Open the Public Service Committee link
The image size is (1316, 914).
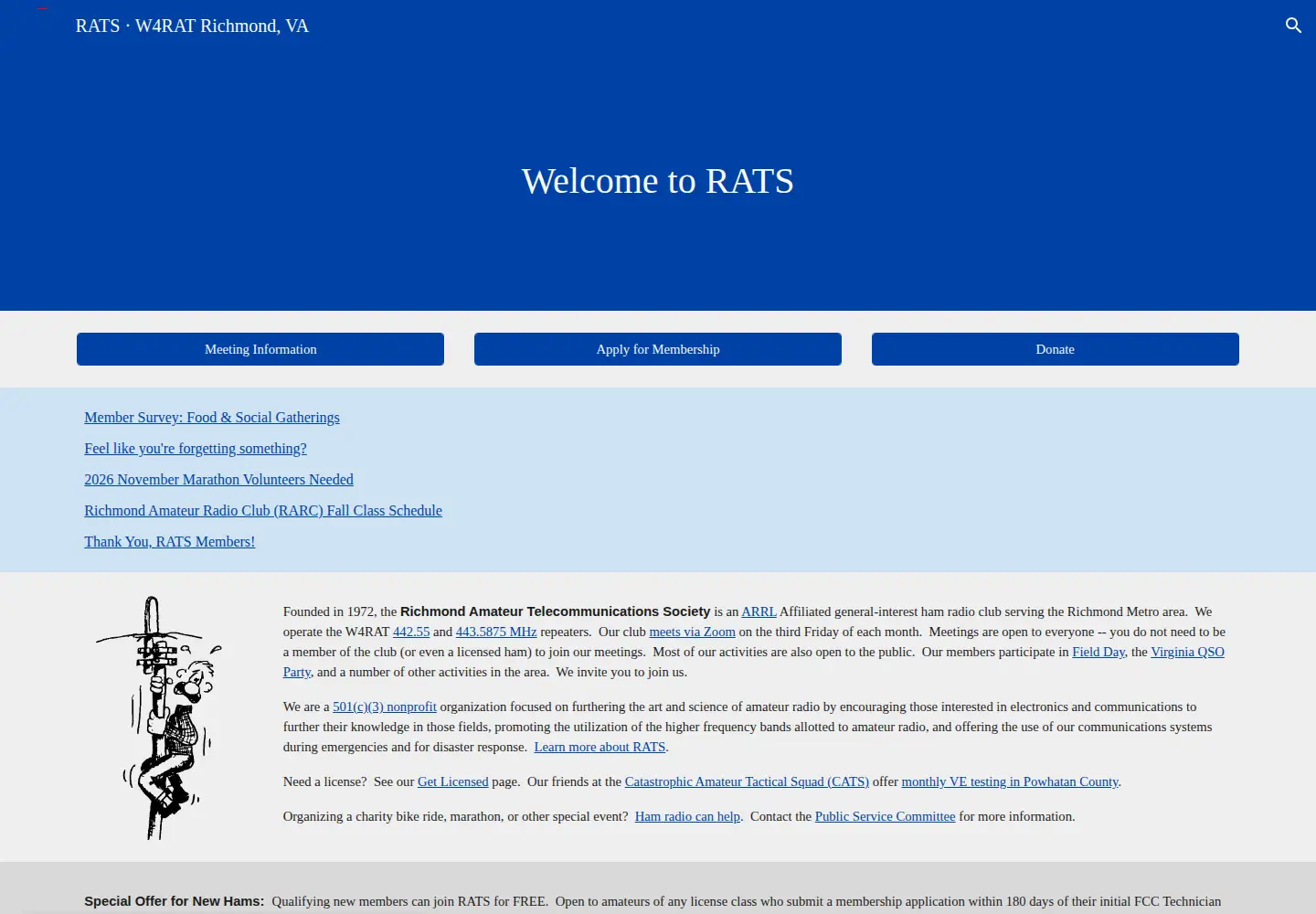(885, 816)
